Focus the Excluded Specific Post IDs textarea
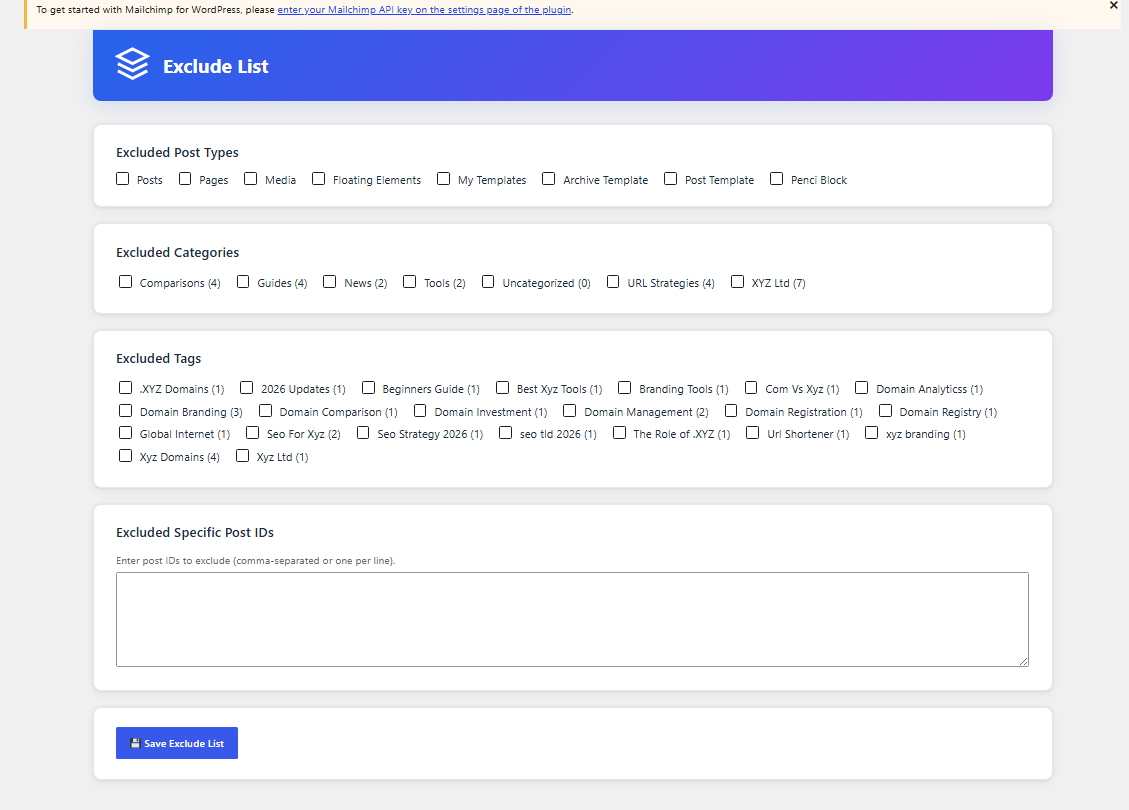 572,619
